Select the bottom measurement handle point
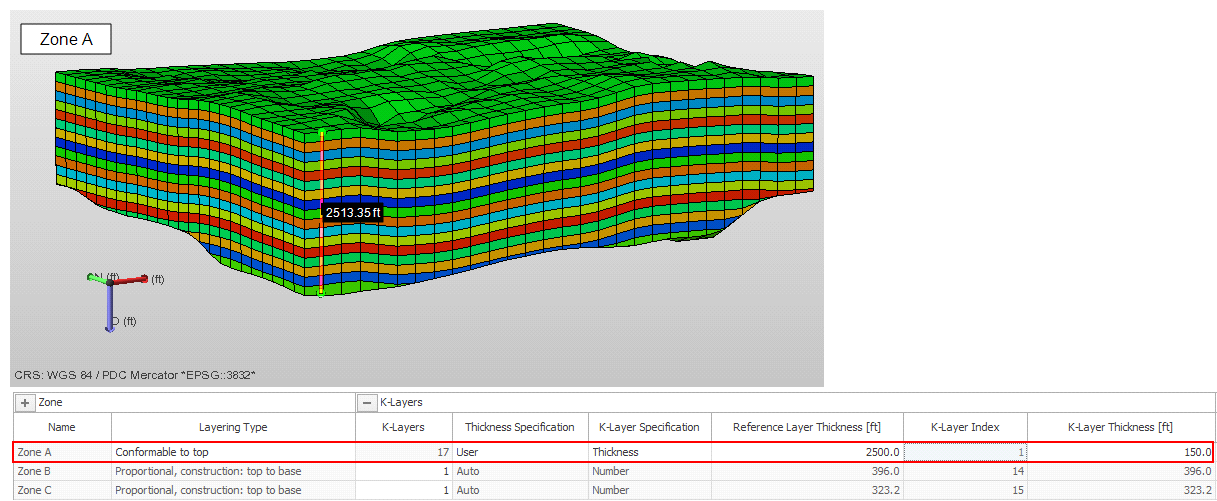The height and width of the screenshot is (501, 1217). (x=321, y=292)
